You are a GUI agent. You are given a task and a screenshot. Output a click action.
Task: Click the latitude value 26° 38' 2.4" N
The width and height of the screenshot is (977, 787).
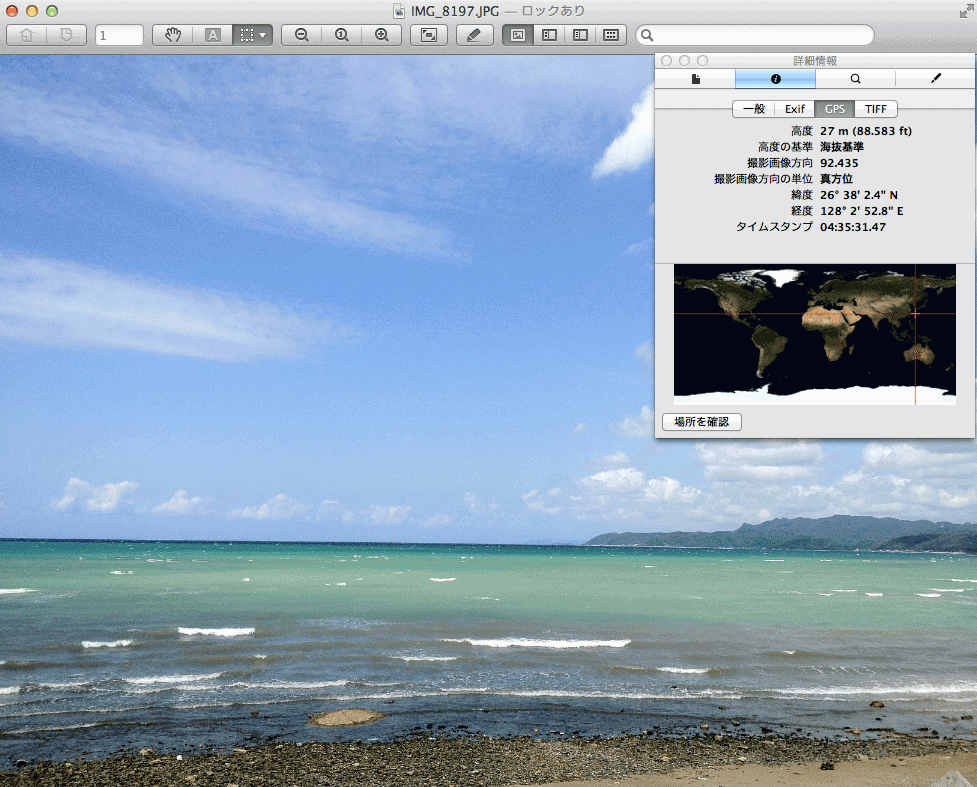click(x=859, y=195)
